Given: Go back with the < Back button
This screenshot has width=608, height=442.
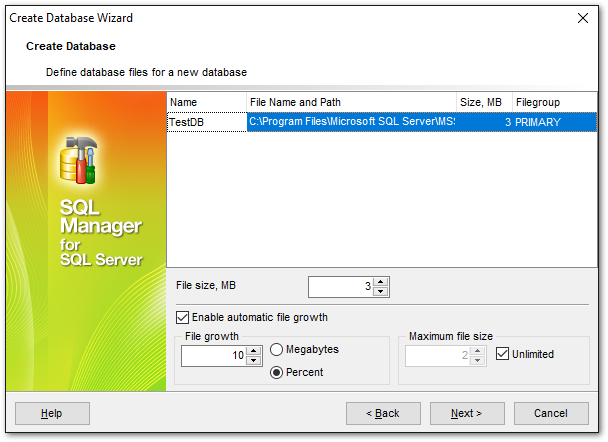Looking at the screenshot, I should 383,413.
